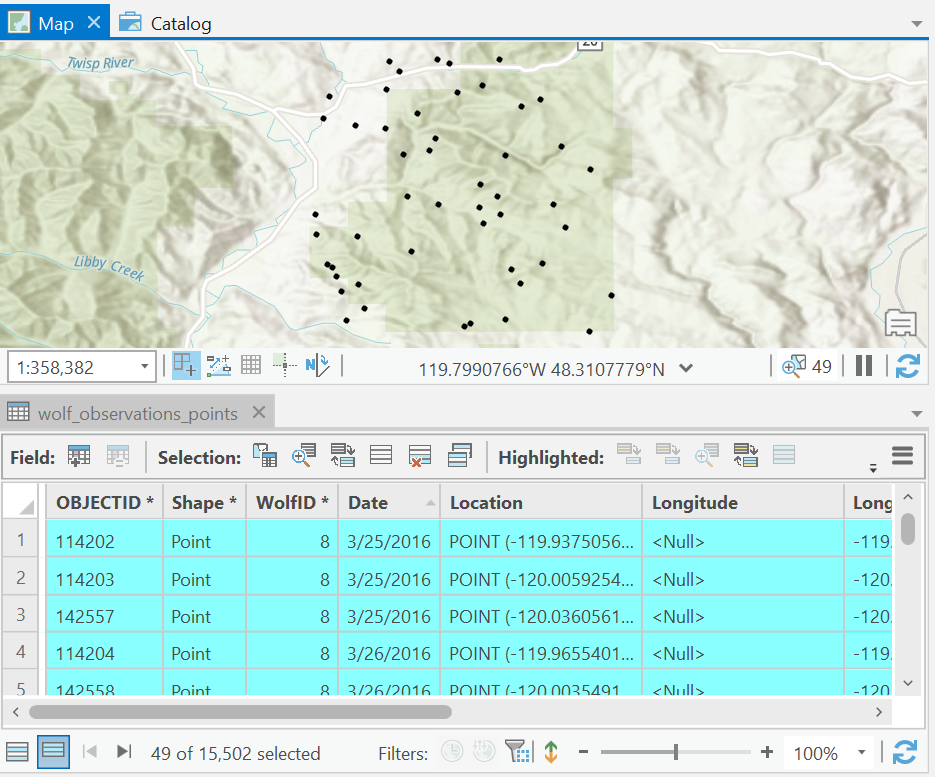Screen dimensions: 935x777
Task: Open the attribute table hamburger menu
Action: (902, 457)
